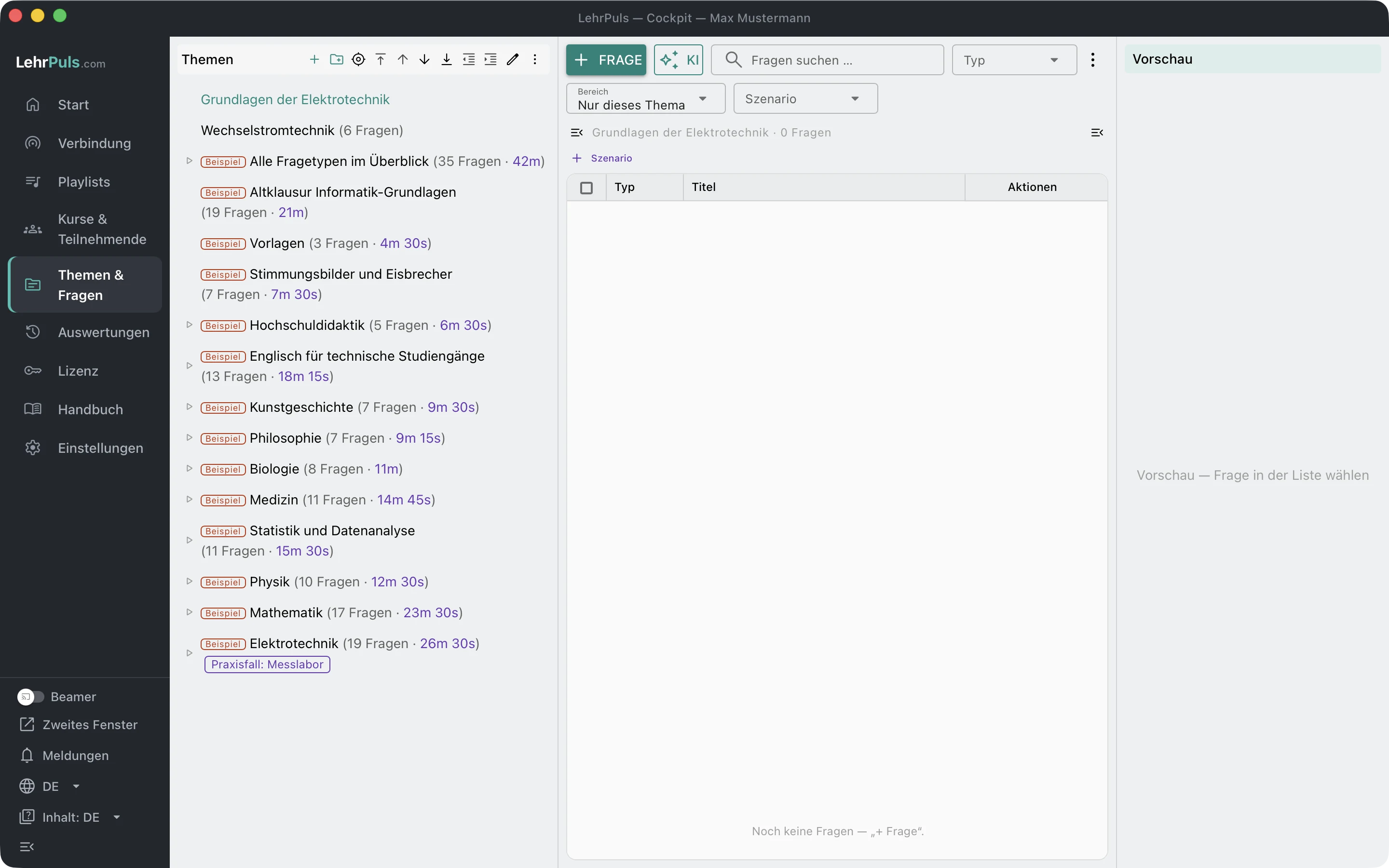The image size is (1389, 868).
Task: Move theme to bottom arrow icon
Action: (447, 59)
